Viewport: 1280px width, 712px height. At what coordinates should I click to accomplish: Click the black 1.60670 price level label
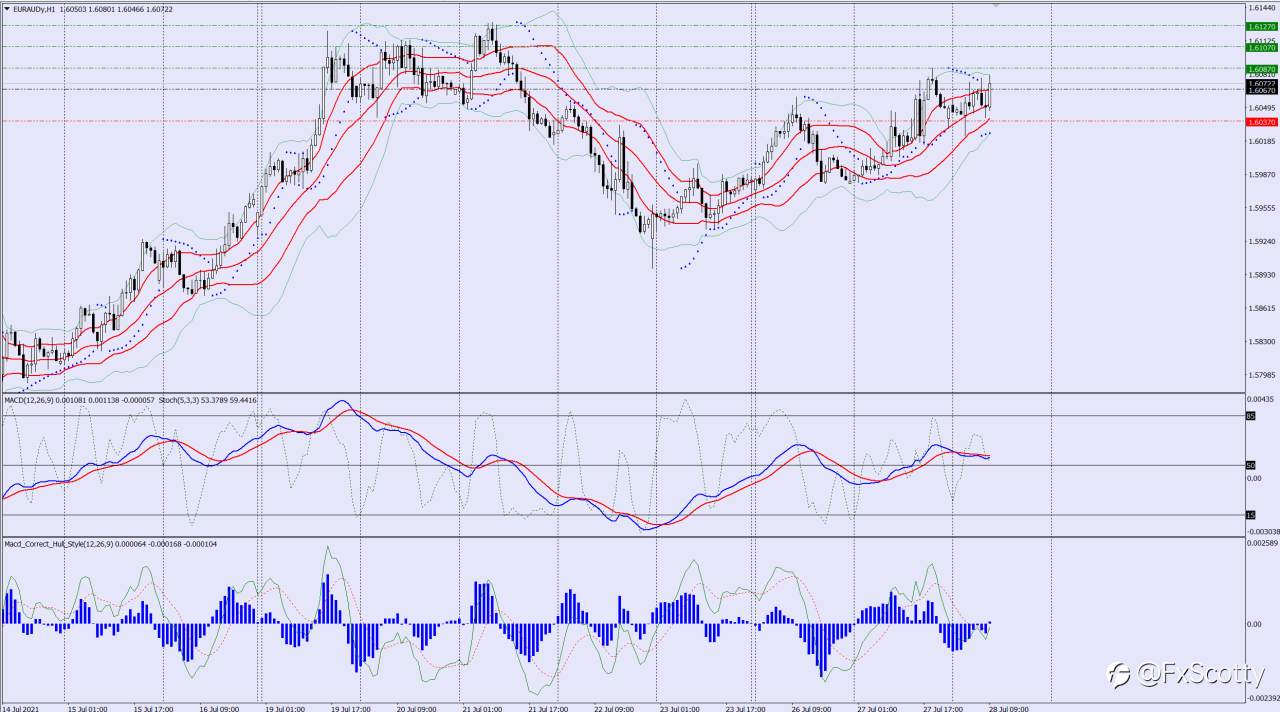(1261, 90)
